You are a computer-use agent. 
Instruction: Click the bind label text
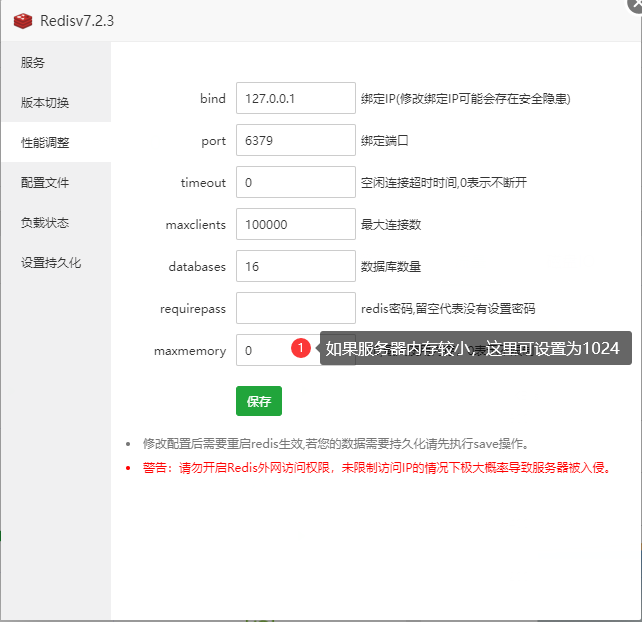(x=213, y=99)
